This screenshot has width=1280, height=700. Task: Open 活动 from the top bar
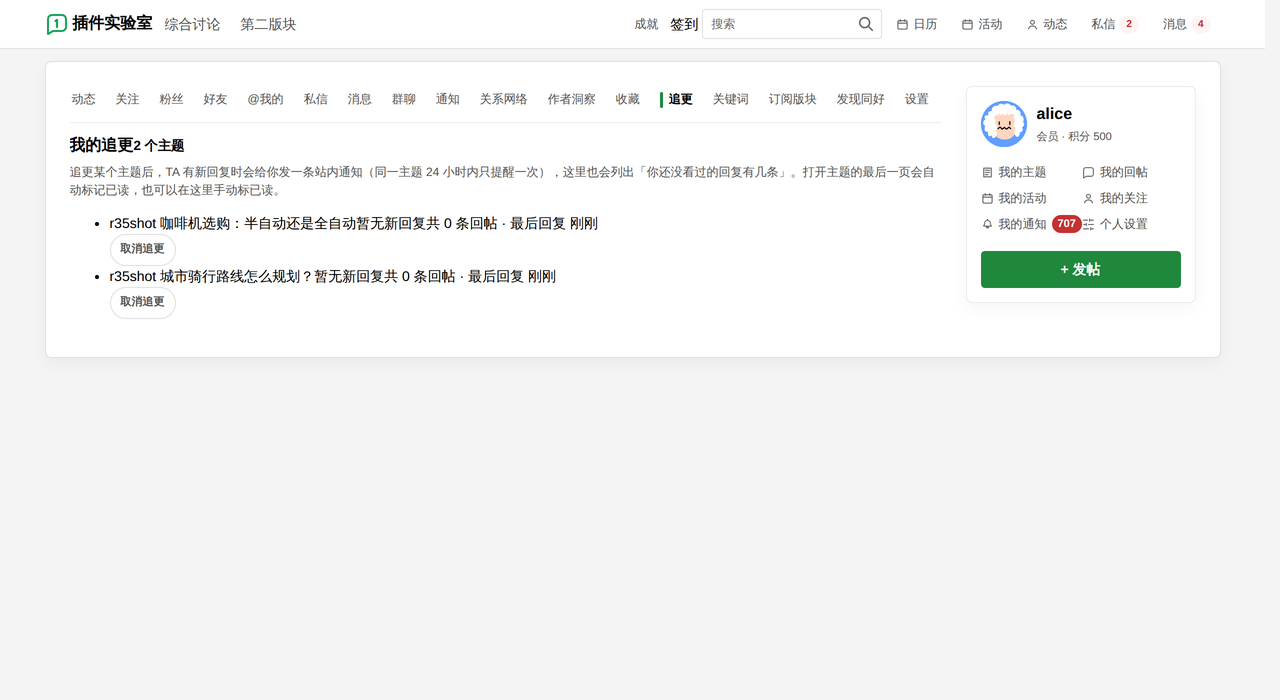point(982,24)
